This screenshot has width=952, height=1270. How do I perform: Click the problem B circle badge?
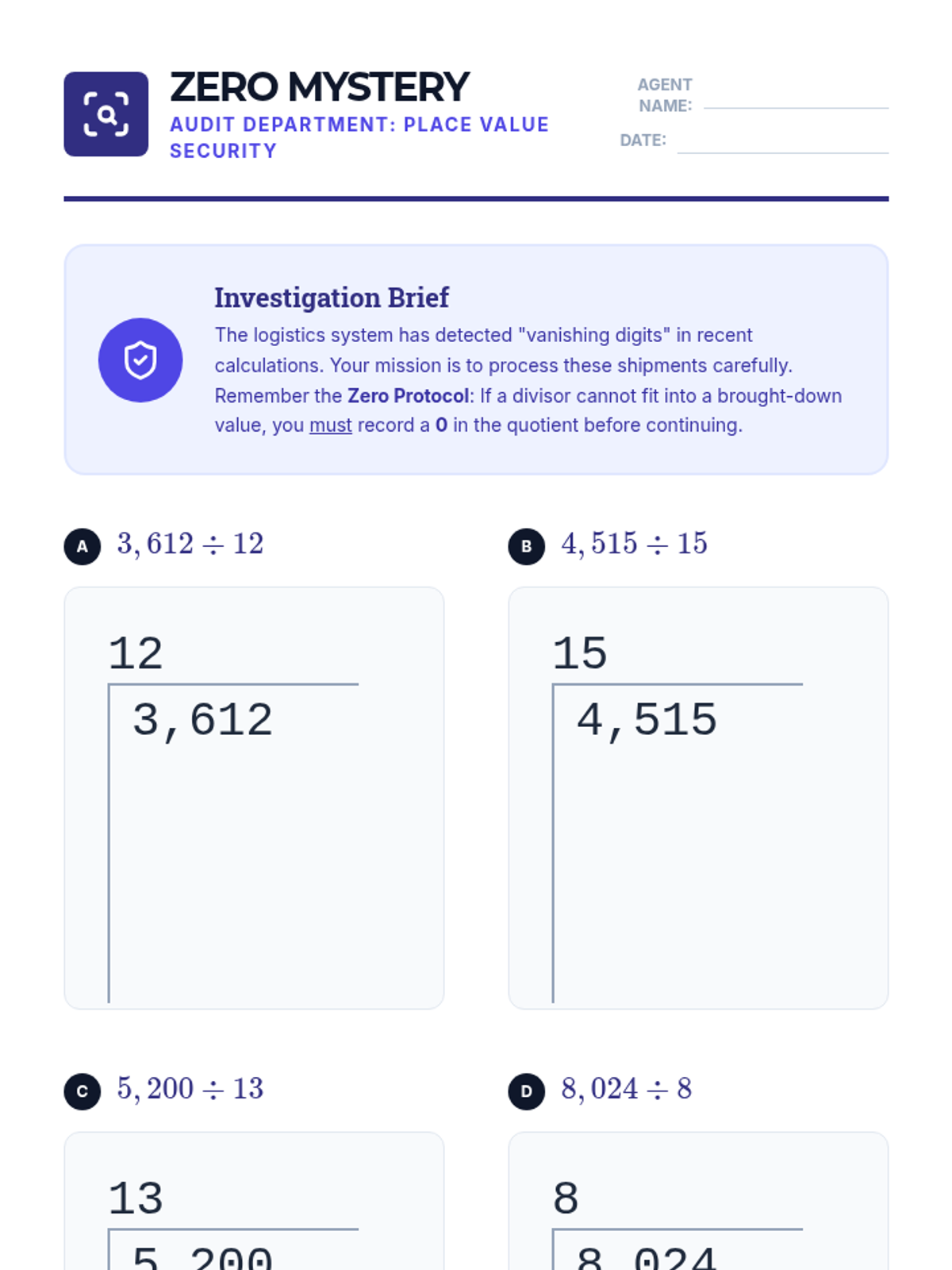526,546
